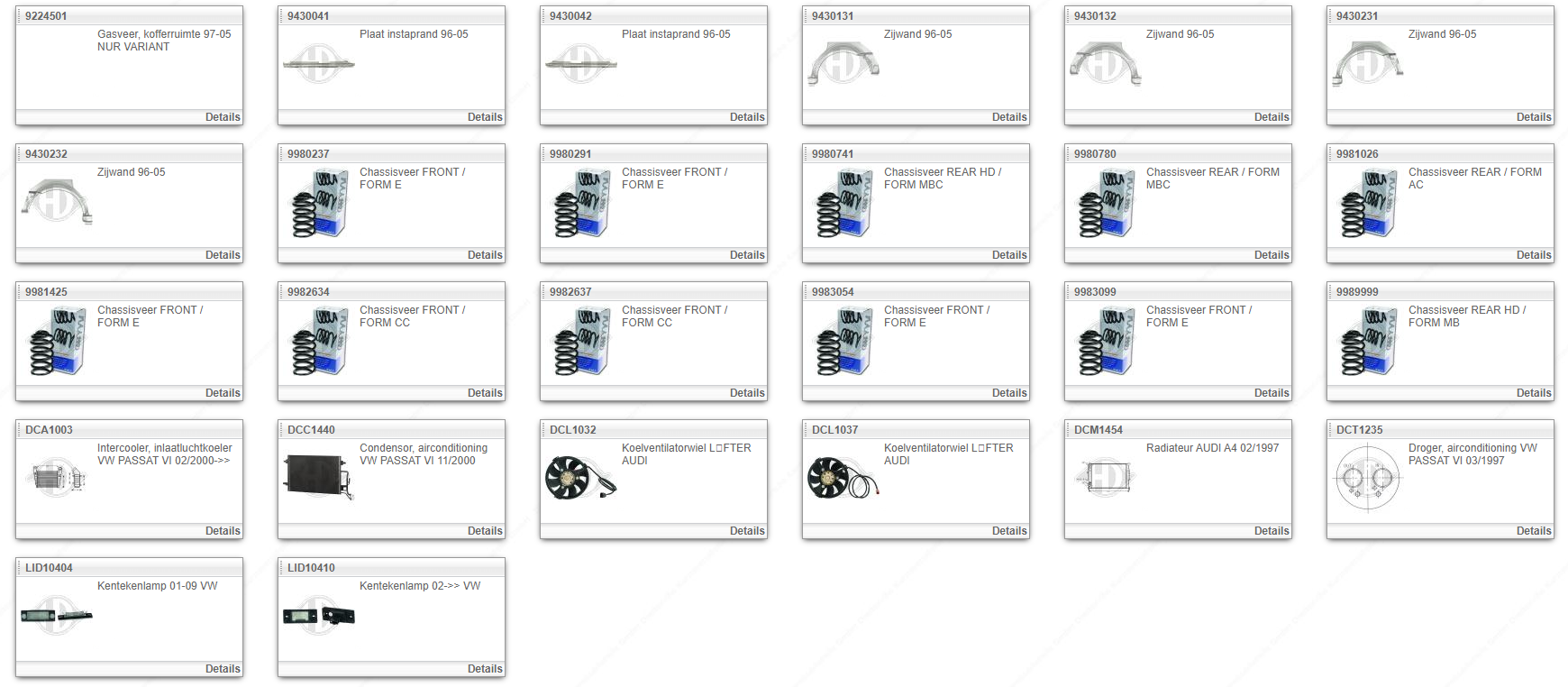Select the intercooler thumbnail for DCA1003
1568x687 pixels.
coord(57,476)
